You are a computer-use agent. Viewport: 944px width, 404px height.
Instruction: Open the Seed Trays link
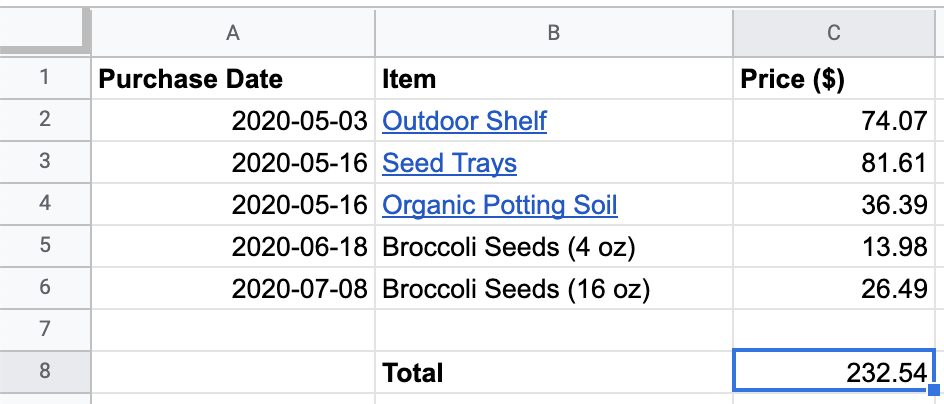coord(449,164)
